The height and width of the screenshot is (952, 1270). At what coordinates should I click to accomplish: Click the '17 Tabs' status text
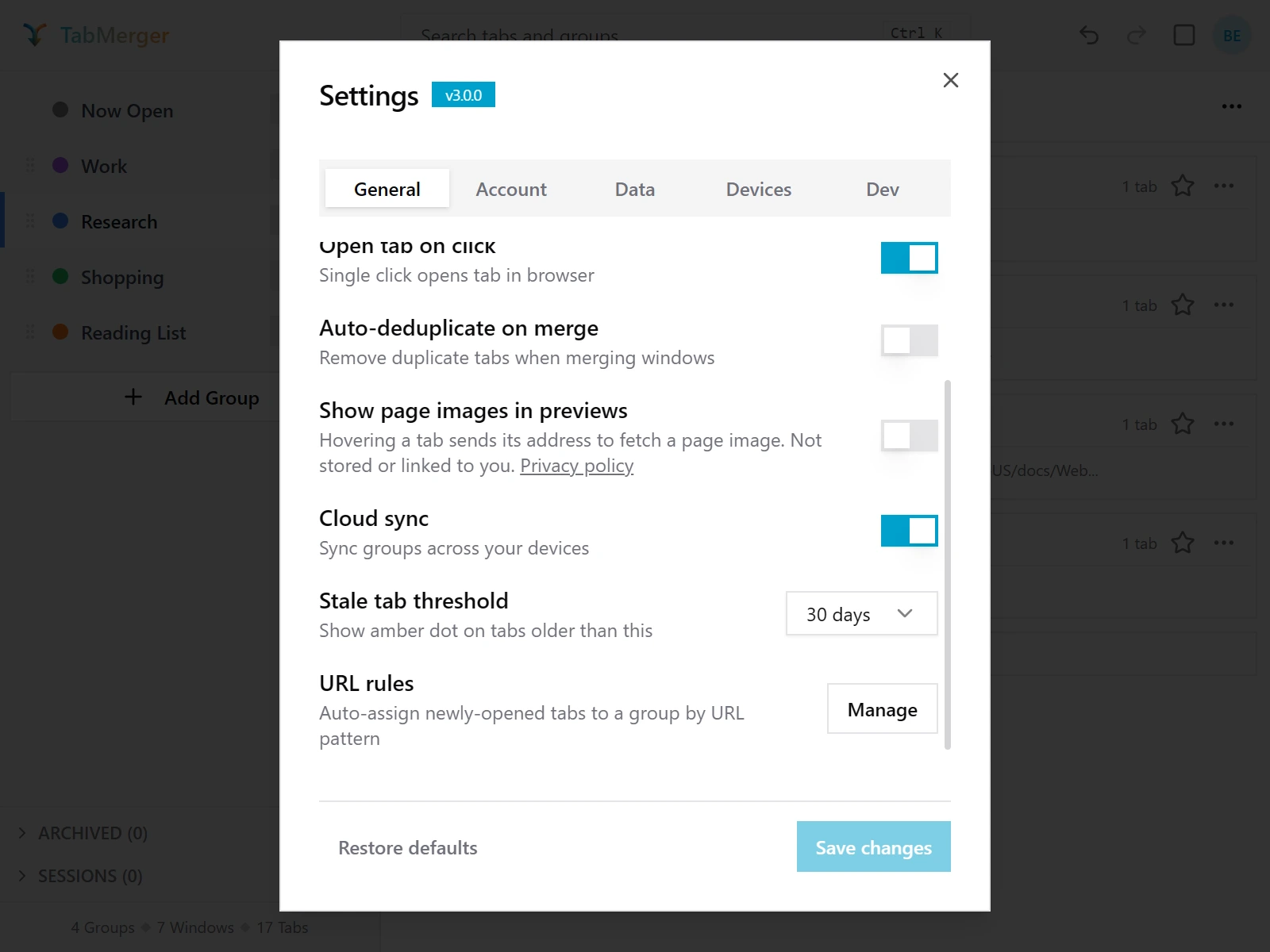(x=282, y=927)
